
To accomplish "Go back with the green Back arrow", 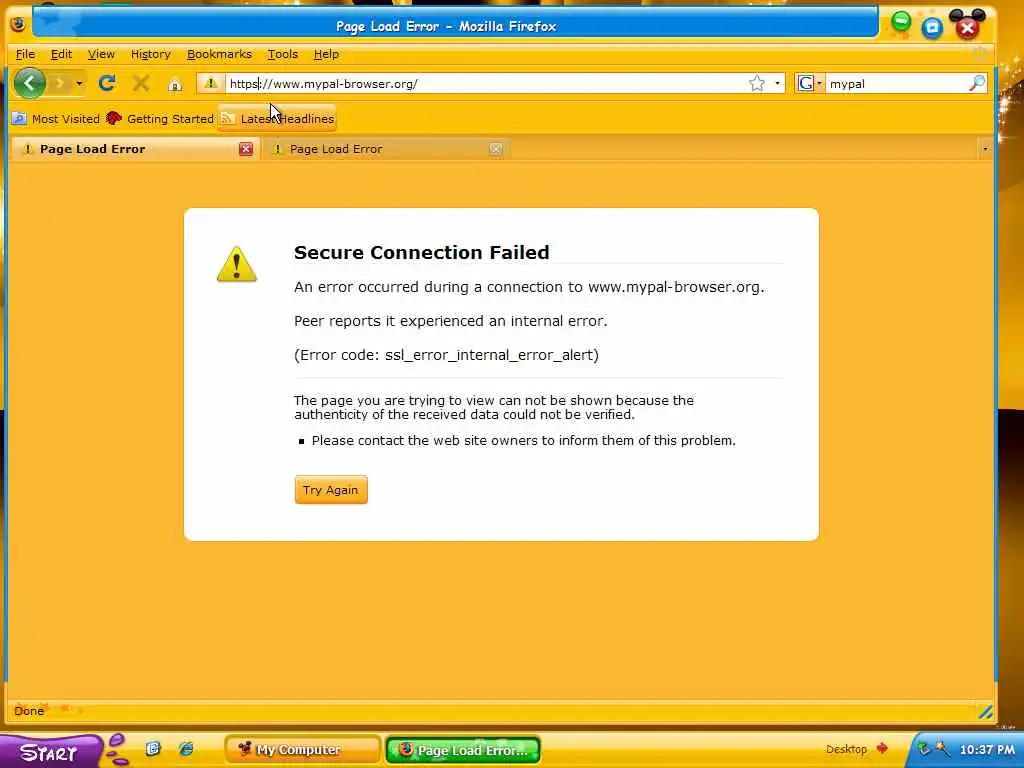I will pos(29,83).
